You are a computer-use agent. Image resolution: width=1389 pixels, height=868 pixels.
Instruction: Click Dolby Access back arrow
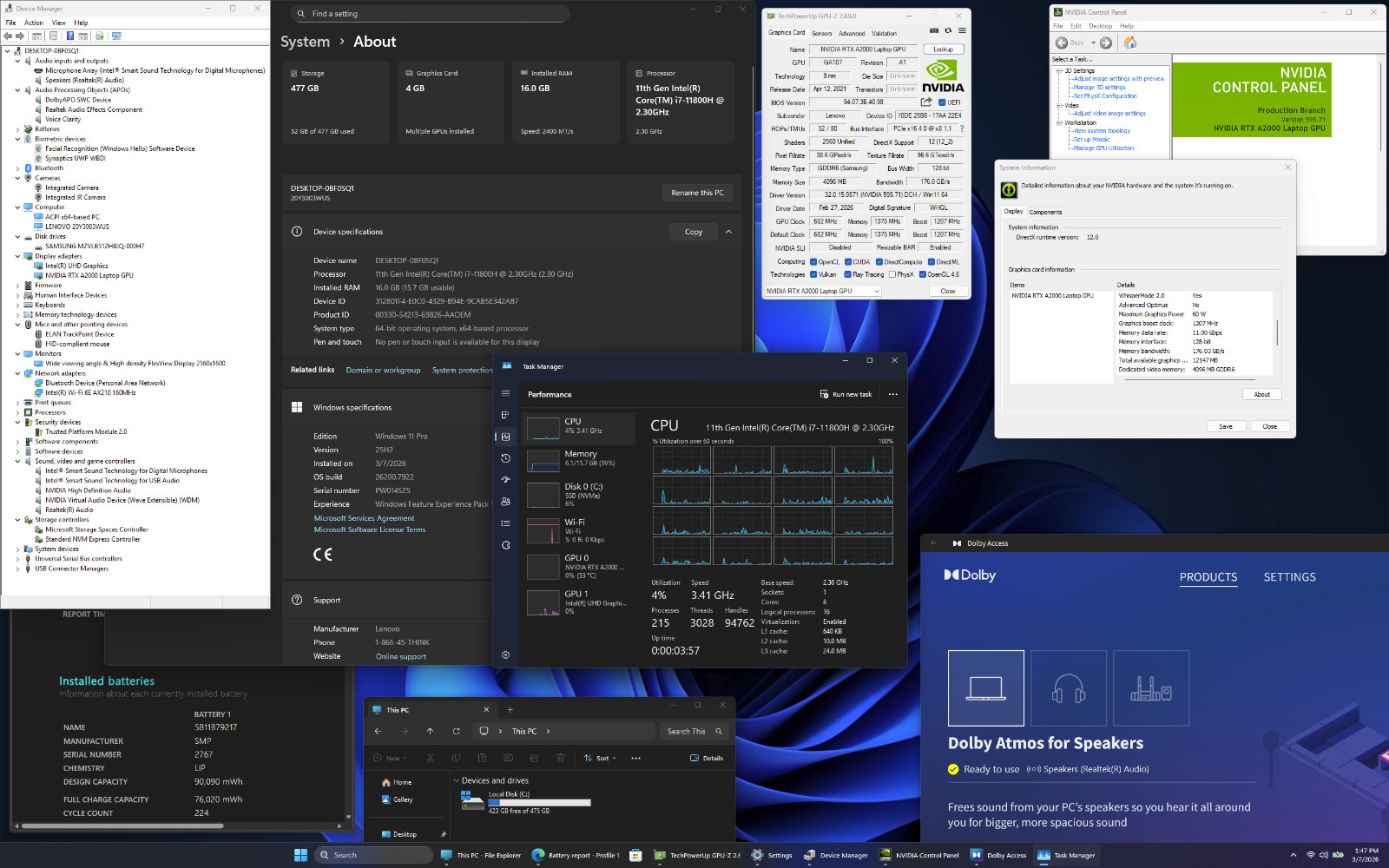934,543
